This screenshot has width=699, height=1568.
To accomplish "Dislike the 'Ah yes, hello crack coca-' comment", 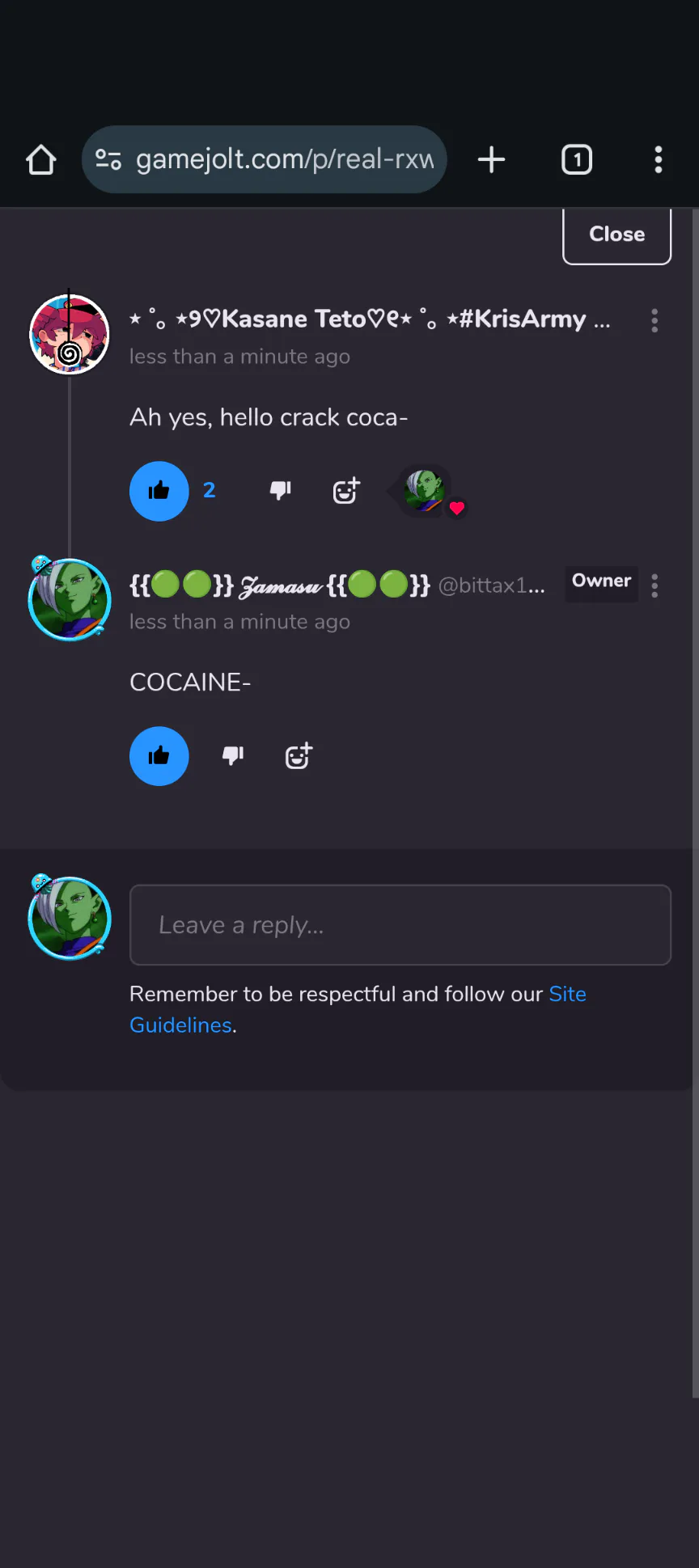I will (x=281, y=490).
